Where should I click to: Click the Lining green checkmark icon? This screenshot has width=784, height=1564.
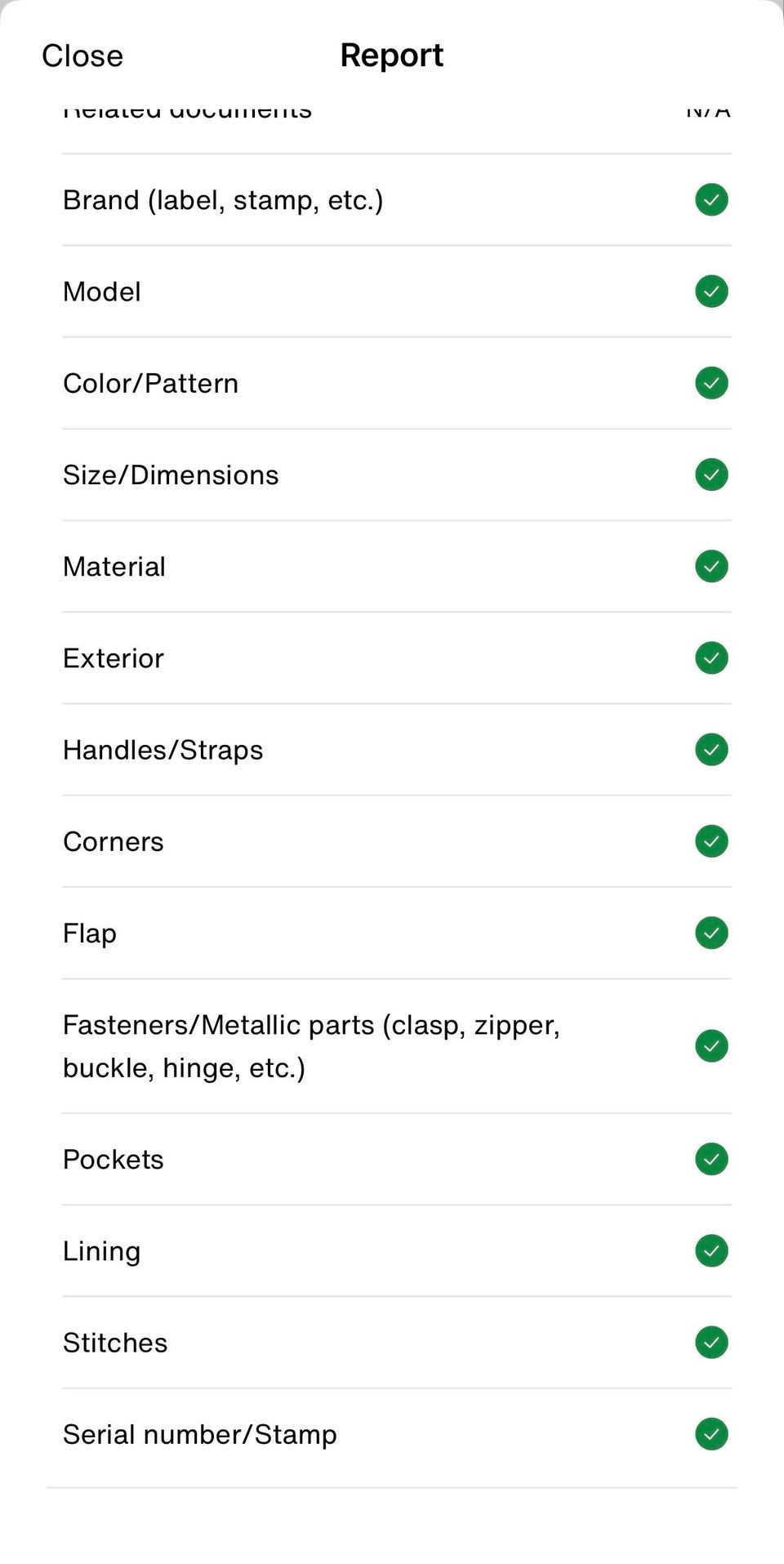click(x=711, y=1250)
